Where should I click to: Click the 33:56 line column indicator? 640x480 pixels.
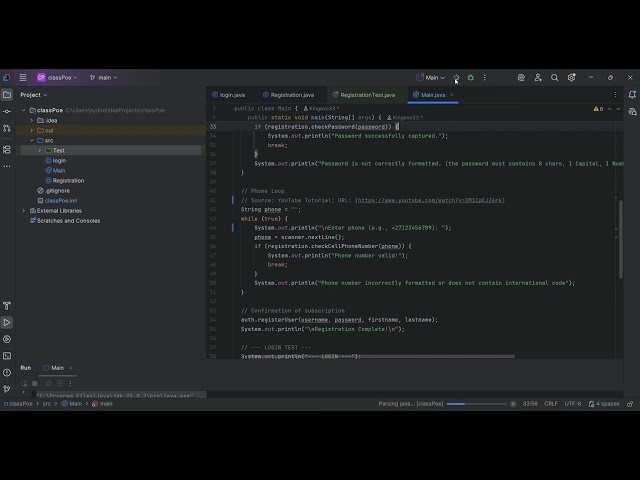(530, 404)
